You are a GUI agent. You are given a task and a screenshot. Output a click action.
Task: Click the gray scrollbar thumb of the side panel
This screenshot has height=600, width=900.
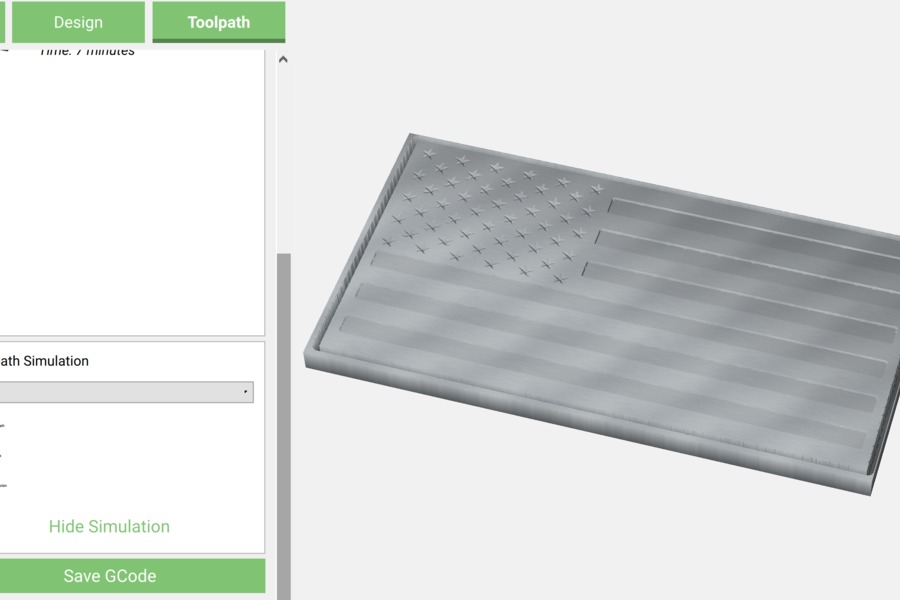tap(284, 426)
